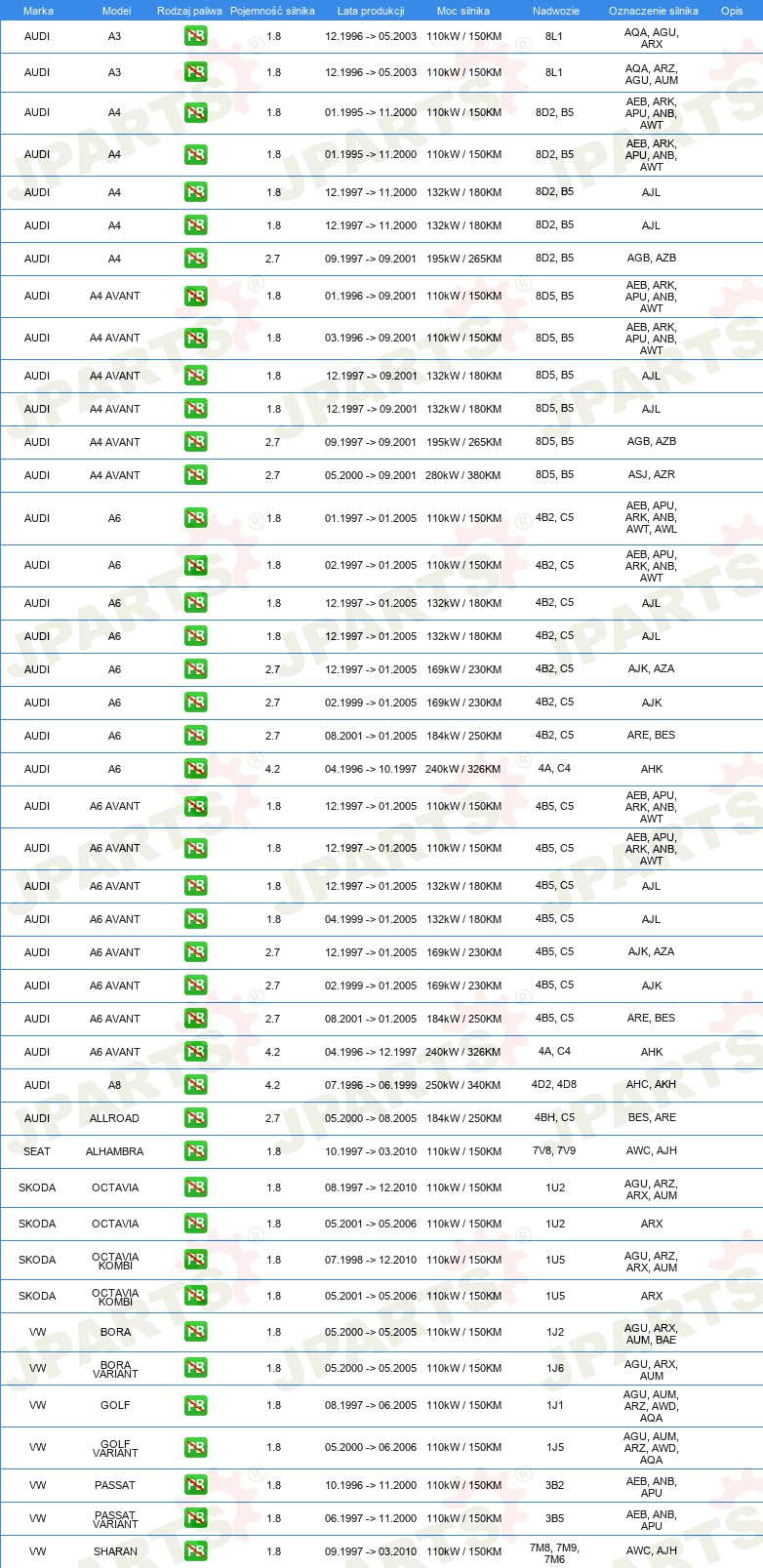763x1568 pixels.
Task: Click the Pojemność silnika column header
Action: (272, 11)
